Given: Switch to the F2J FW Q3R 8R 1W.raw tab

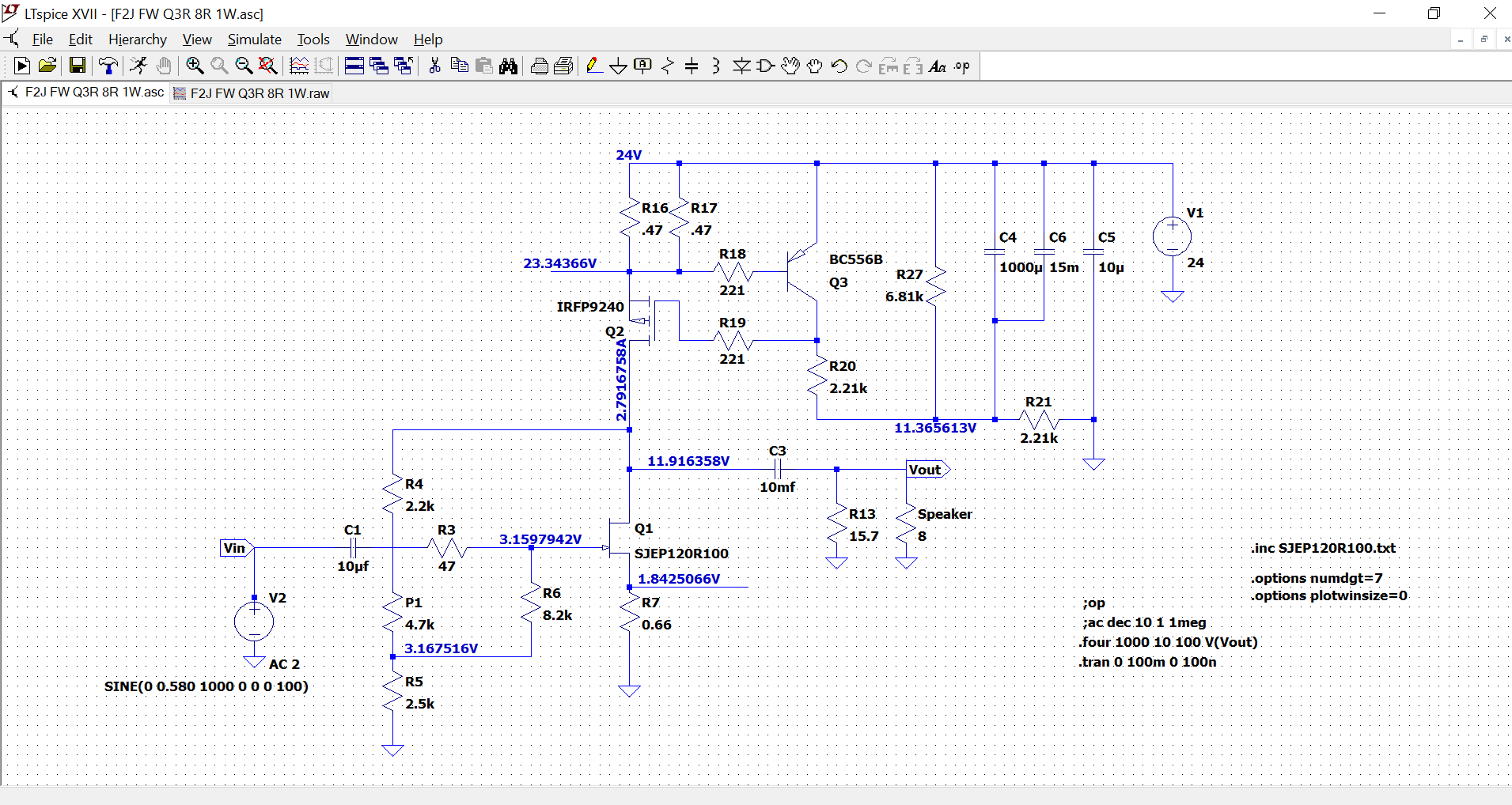Looking at the screenshot, I should pyautogui.click(x=252, y=93).
